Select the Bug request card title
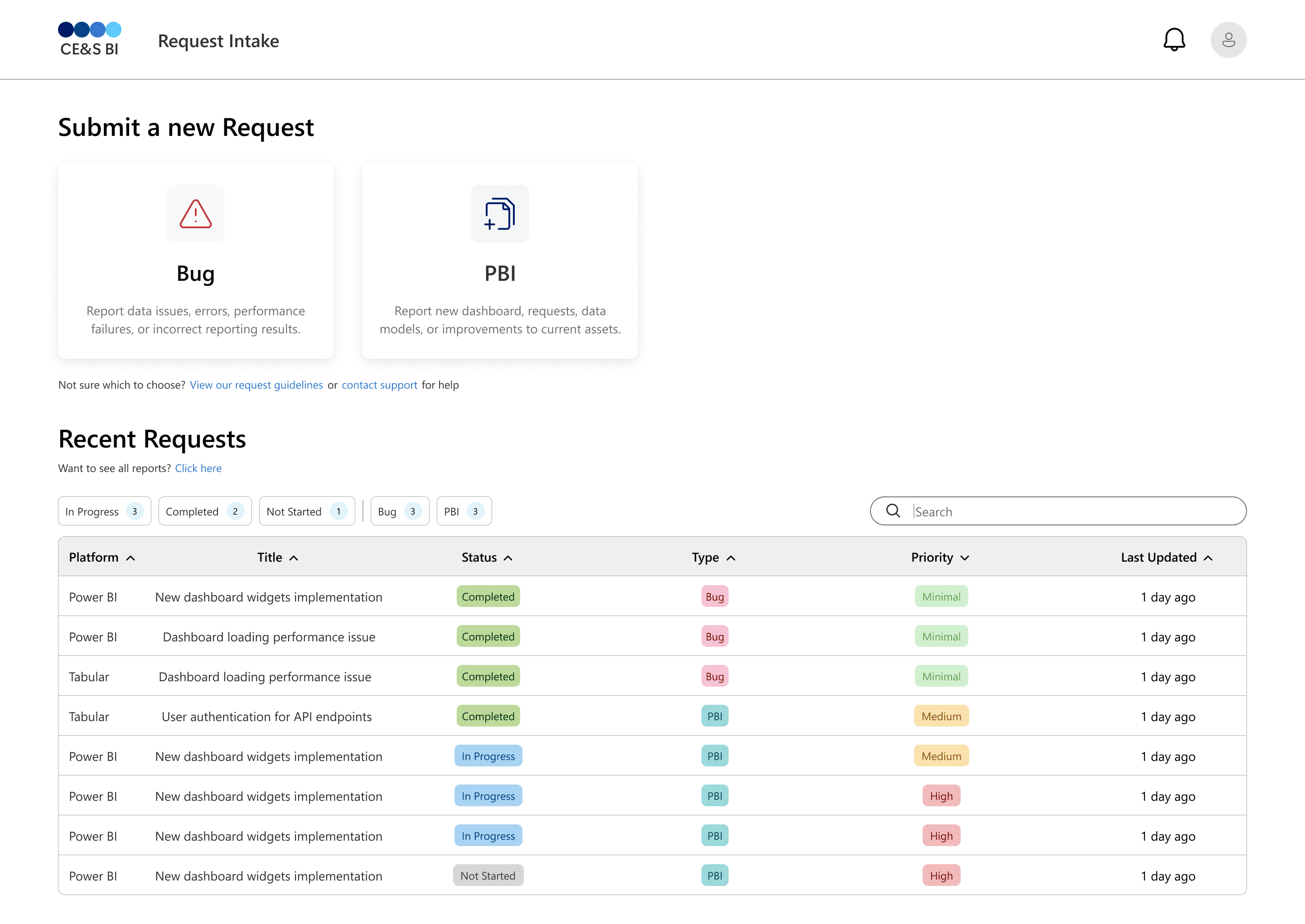The width and height of the screenshot is (1305, 924). coord(196,274)
